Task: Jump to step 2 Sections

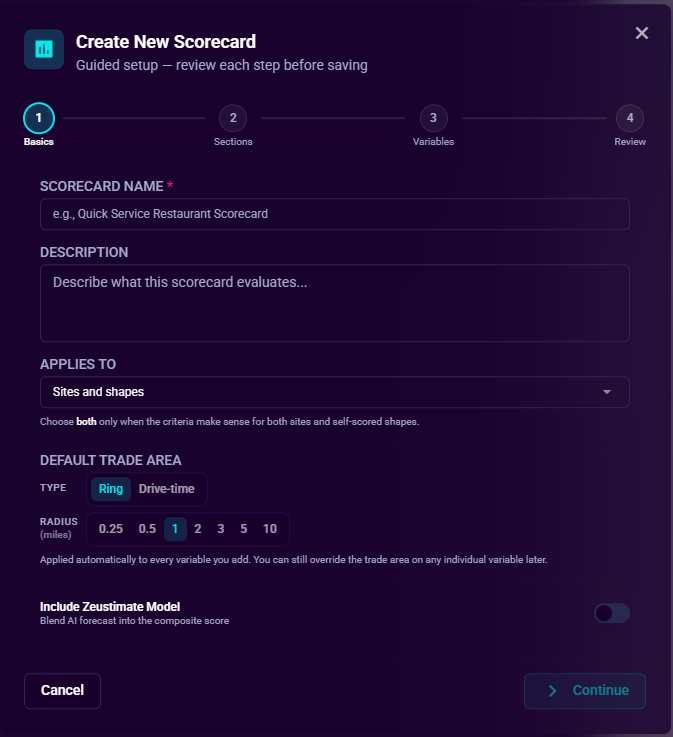Action: click(x=233, y=118)
